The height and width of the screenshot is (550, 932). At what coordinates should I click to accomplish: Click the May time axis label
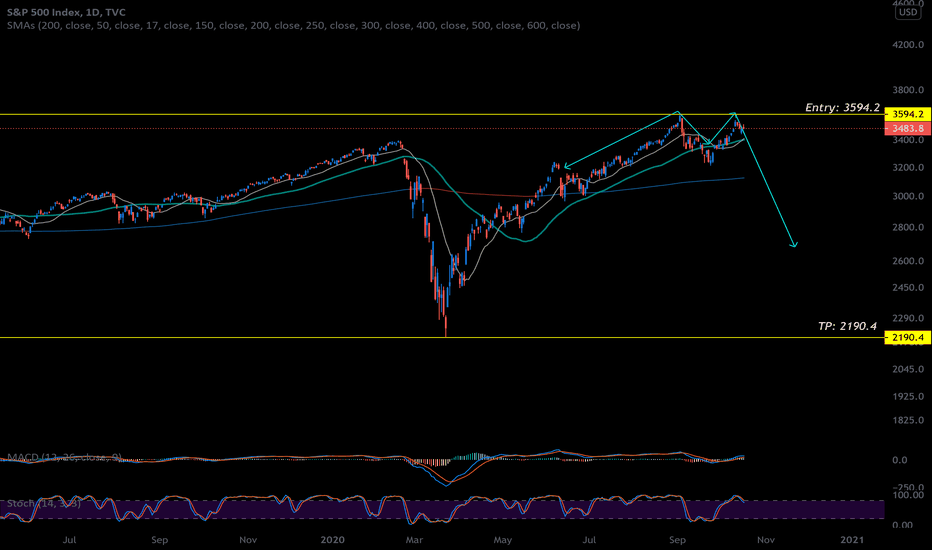pos(502,540)
